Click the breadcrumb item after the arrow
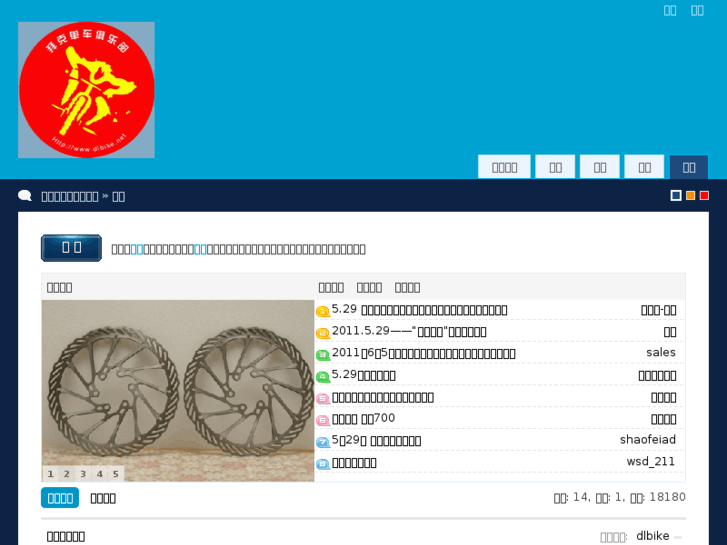This screenshot has height=545, width=727. coord(119,197)
